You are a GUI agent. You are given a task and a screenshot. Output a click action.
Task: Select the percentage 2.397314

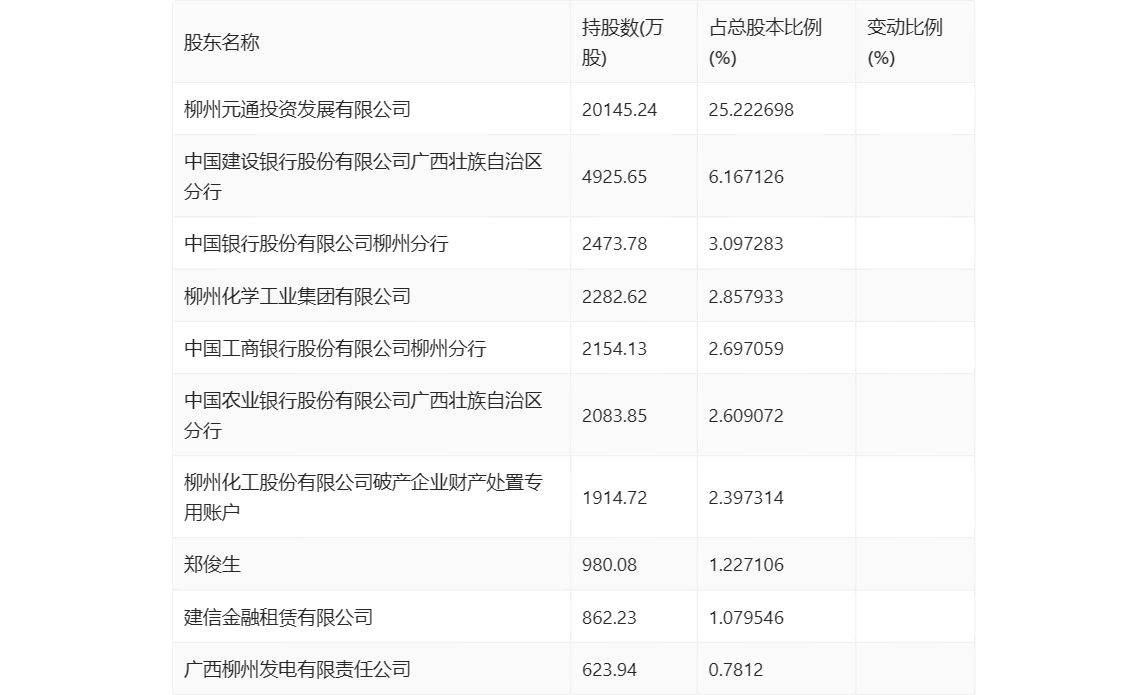(x=746, y=498)
